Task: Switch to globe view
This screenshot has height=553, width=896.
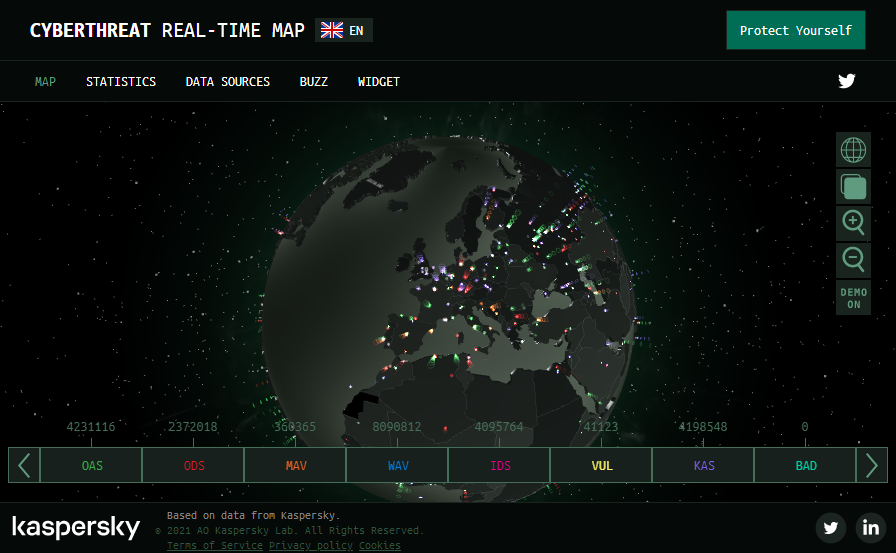Action: pos(853,150)
